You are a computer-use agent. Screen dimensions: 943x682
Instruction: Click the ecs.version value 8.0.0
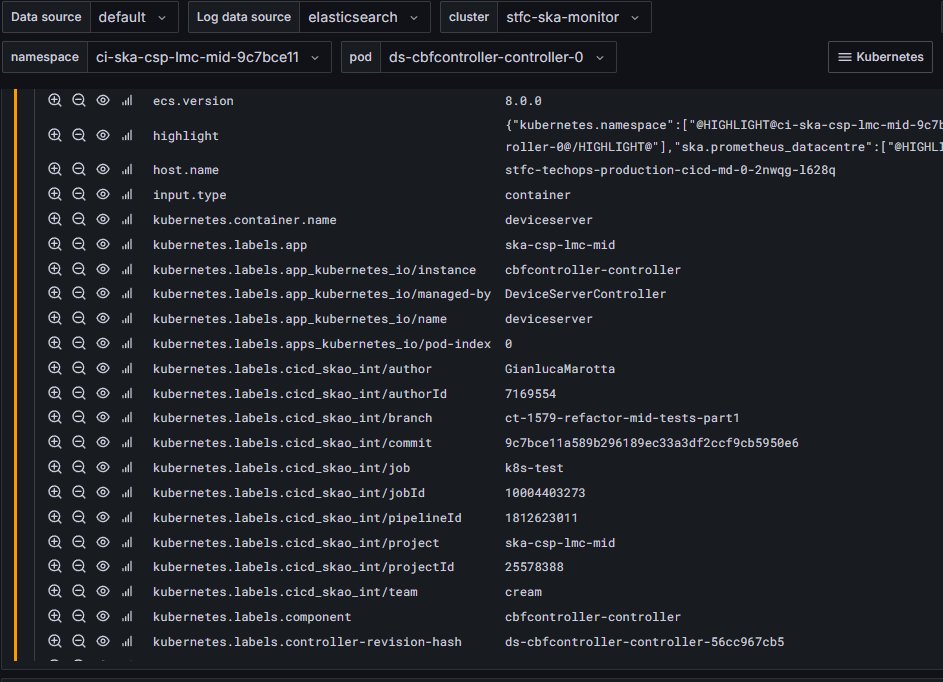pyautogui.click(x=523, y=101)
